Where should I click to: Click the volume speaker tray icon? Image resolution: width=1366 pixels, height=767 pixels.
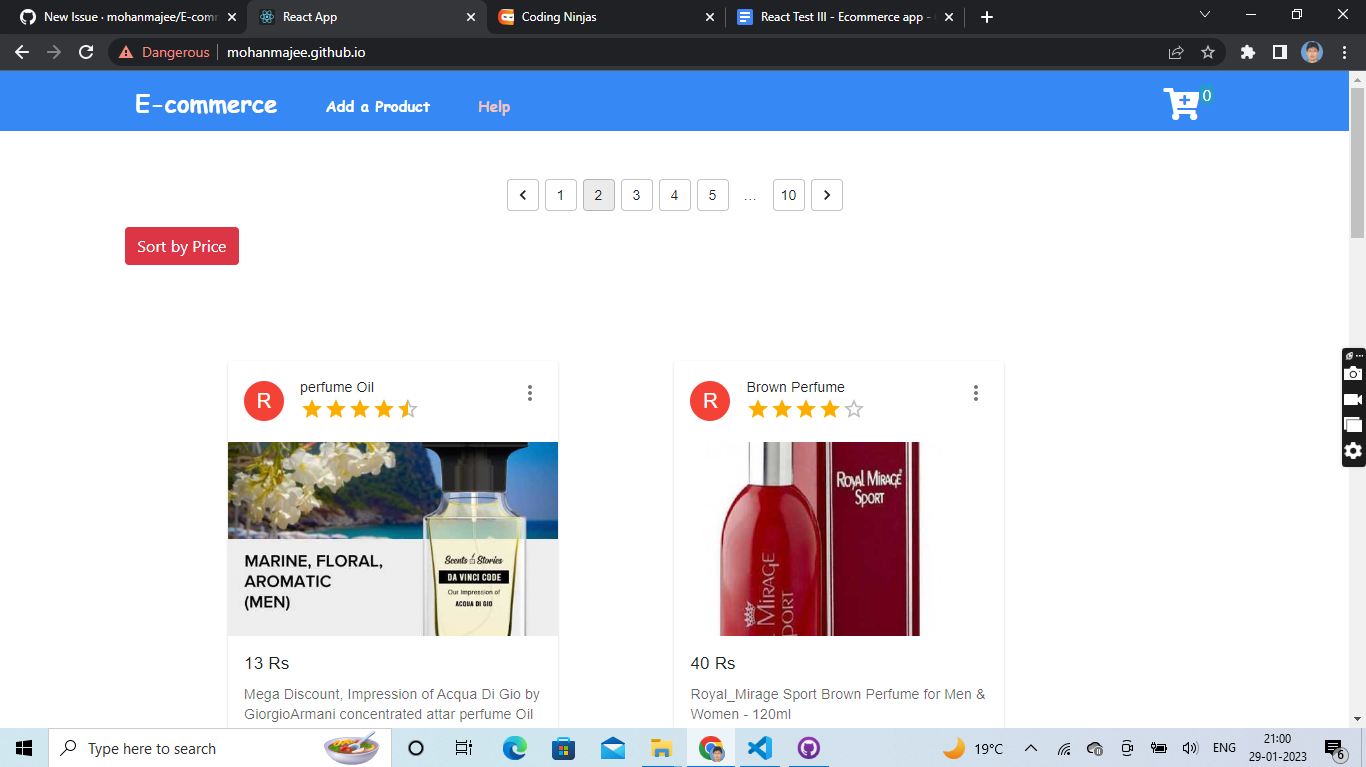coord(1190,748)
